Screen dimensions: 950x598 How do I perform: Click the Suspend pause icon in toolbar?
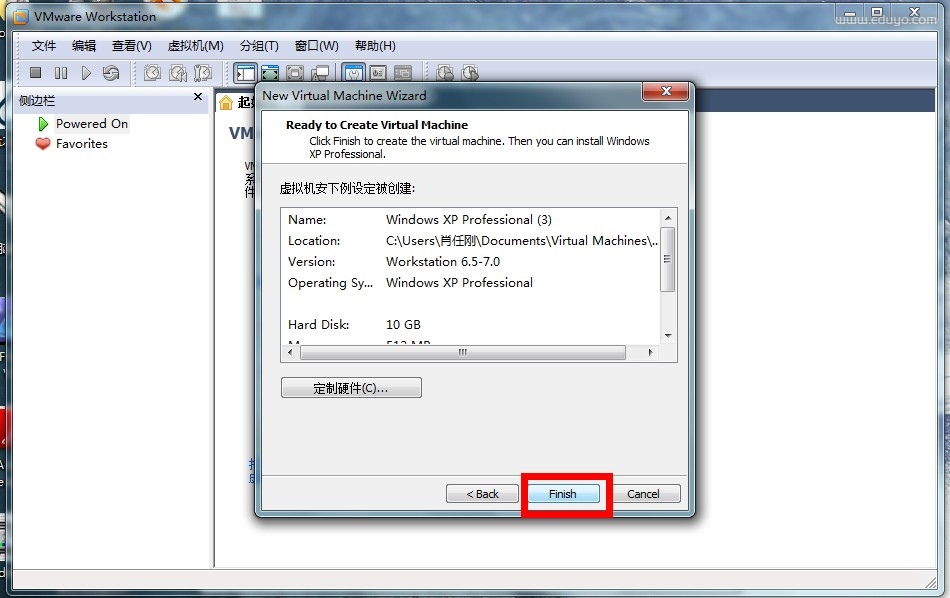[x=61, y=73]
